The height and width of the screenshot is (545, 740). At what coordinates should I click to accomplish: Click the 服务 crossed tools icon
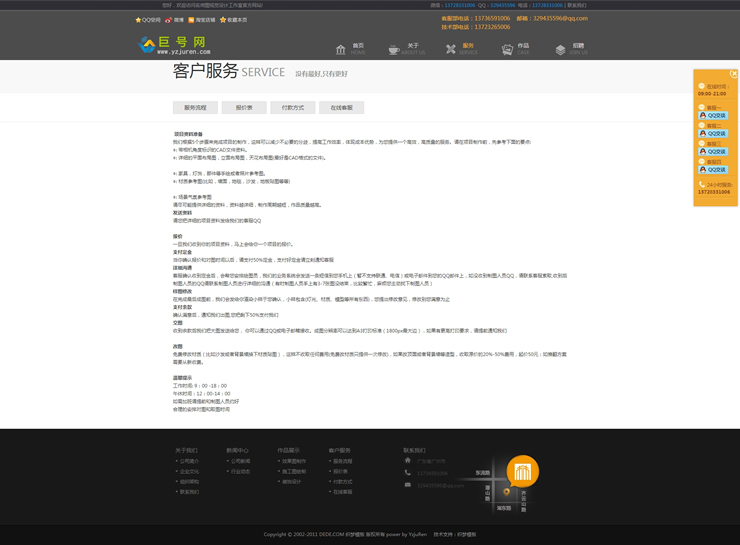coord(451,49)
